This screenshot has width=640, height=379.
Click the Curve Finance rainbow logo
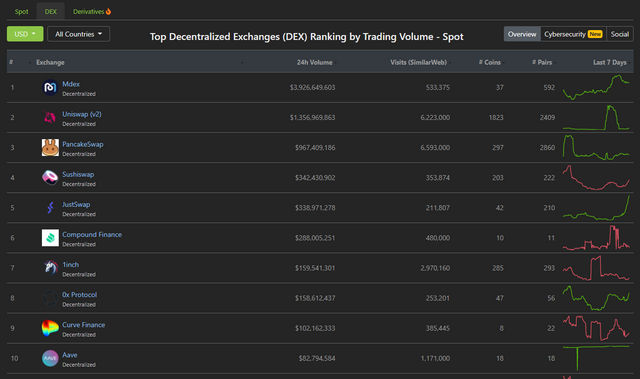50,328
